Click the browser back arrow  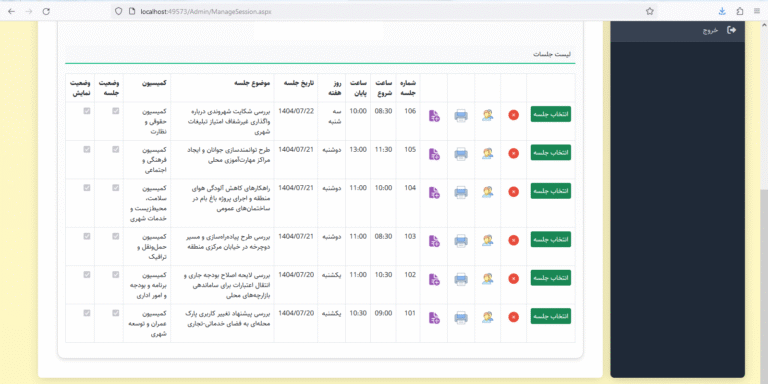[x=12, y=11]
